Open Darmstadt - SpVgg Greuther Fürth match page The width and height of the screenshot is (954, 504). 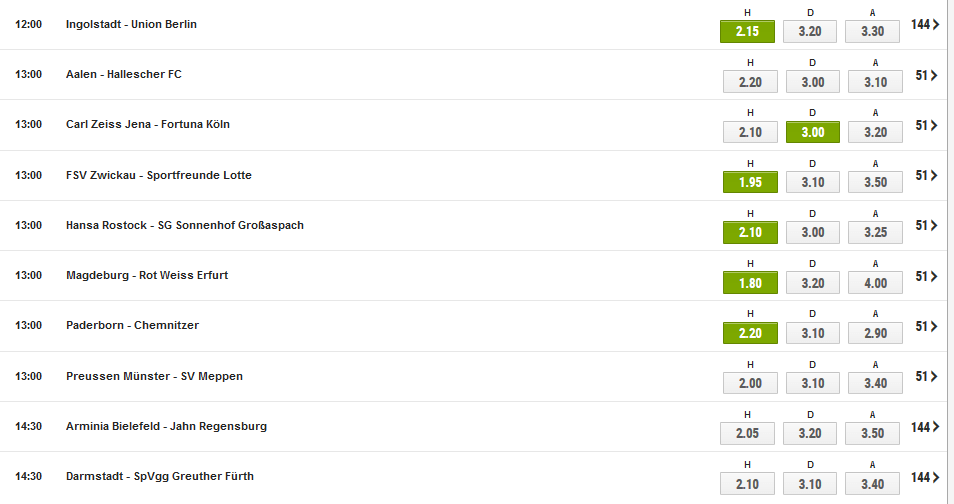tap(159, 476)
